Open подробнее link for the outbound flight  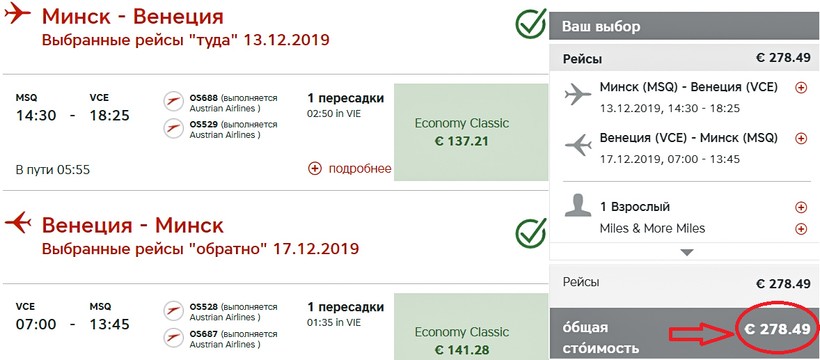[349, 168]
